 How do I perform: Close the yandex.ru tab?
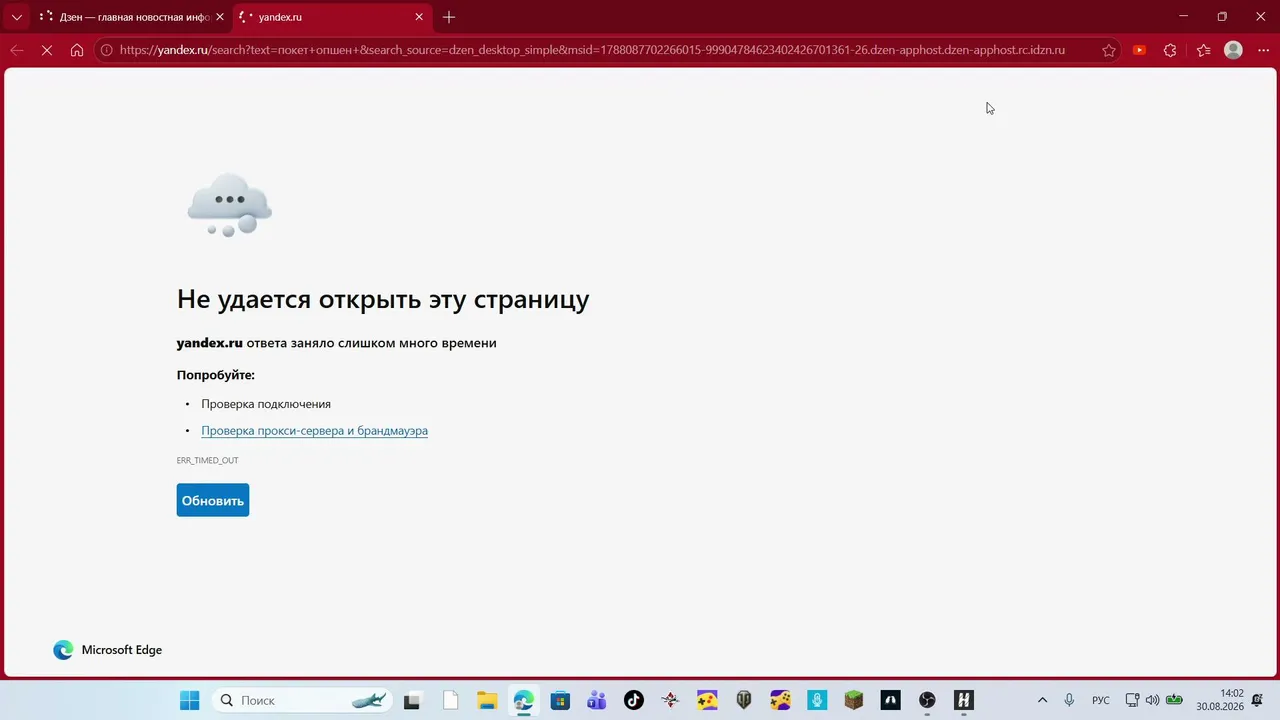419,17
